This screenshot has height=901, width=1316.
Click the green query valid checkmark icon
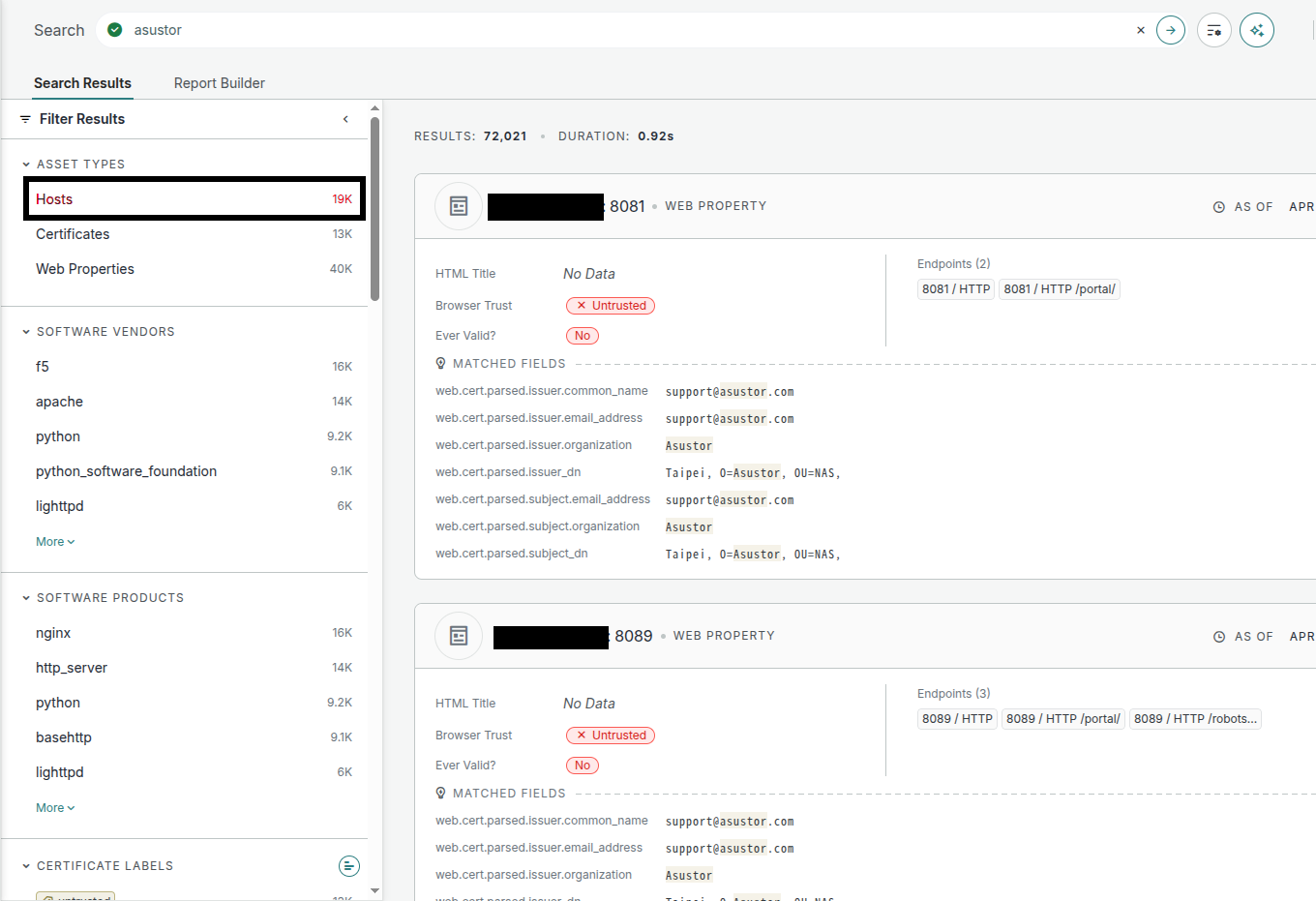pos(115,30)
